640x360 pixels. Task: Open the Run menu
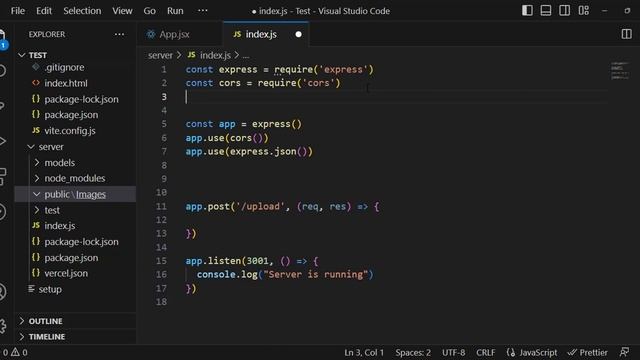pyautogui.click(x=175, y=11)
